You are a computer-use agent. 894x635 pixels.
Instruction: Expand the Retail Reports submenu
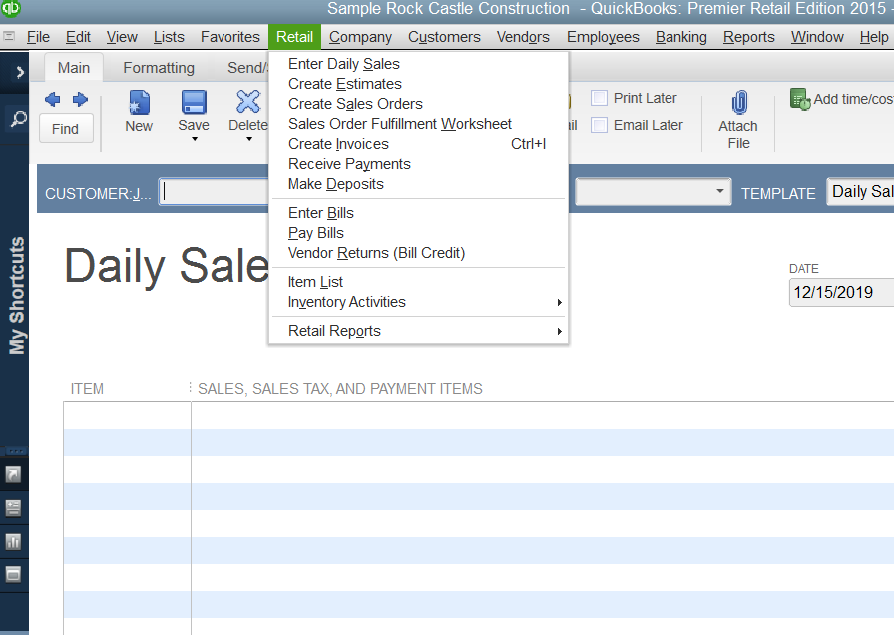(418, 331)
